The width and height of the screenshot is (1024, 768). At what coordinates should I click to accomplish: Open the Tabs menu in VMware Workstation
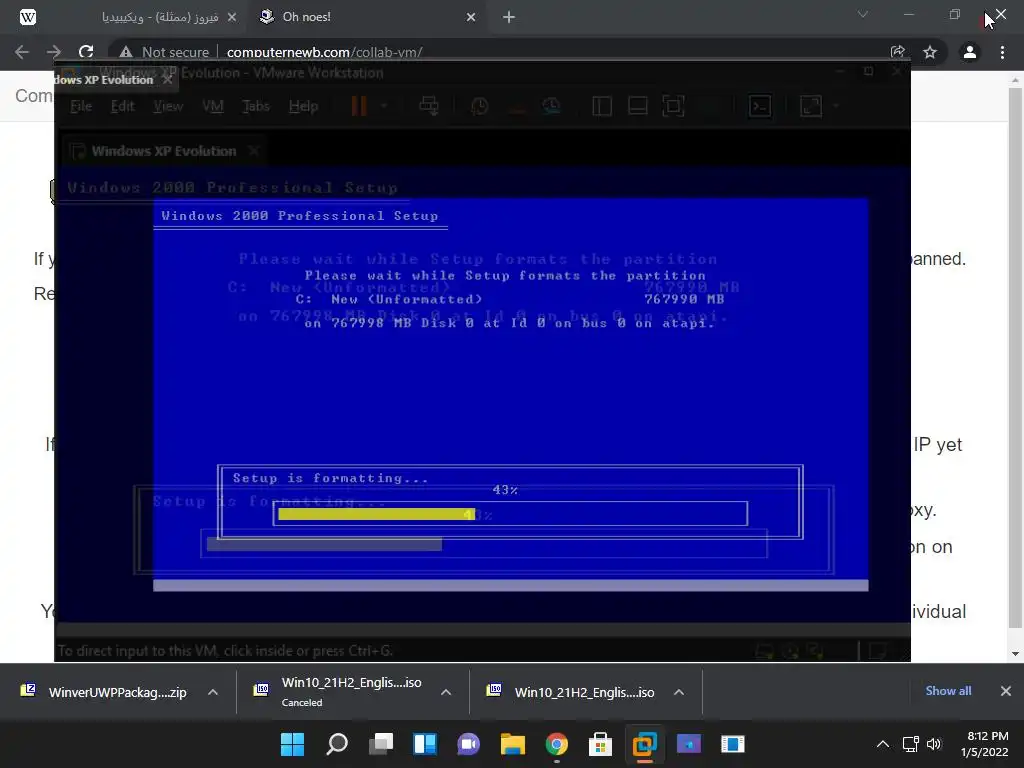point(255,106)
